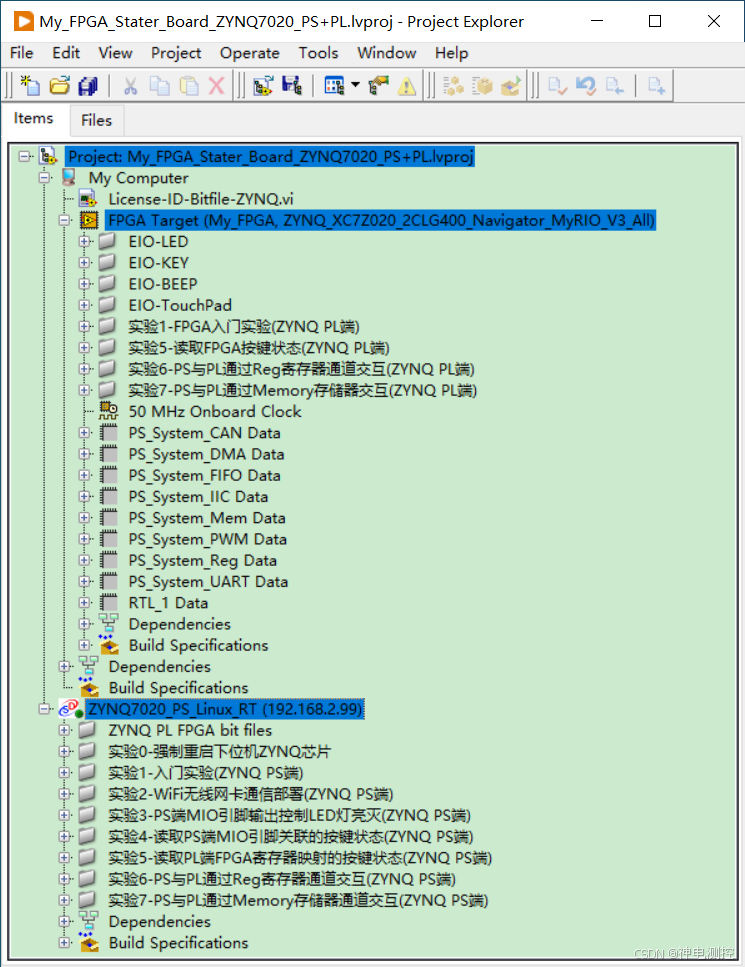Select the PS_System_FIFO Data item
Image resolution: width=745 pixels, height=967 pixels.
tap(204, 475)
